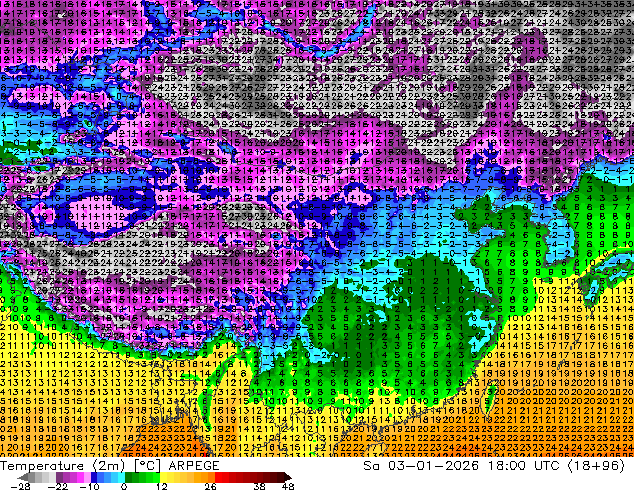Click the '48' legend label
This screenshot has height=490, width=634.
288,486
